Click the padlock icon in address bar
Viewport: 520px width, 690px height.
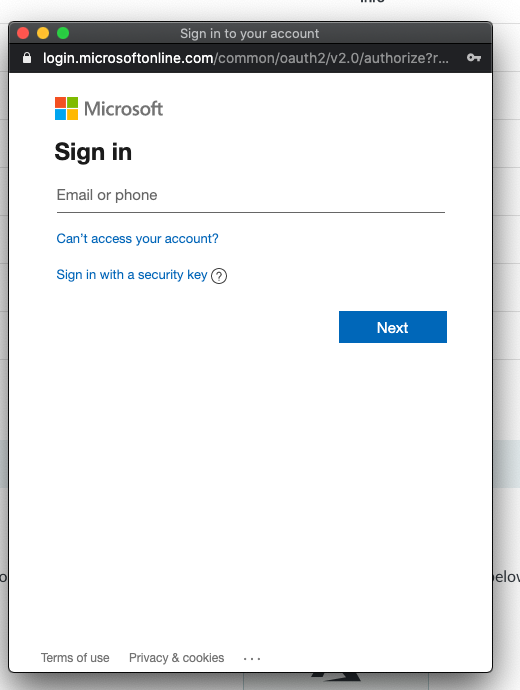(x=27, y=58)
